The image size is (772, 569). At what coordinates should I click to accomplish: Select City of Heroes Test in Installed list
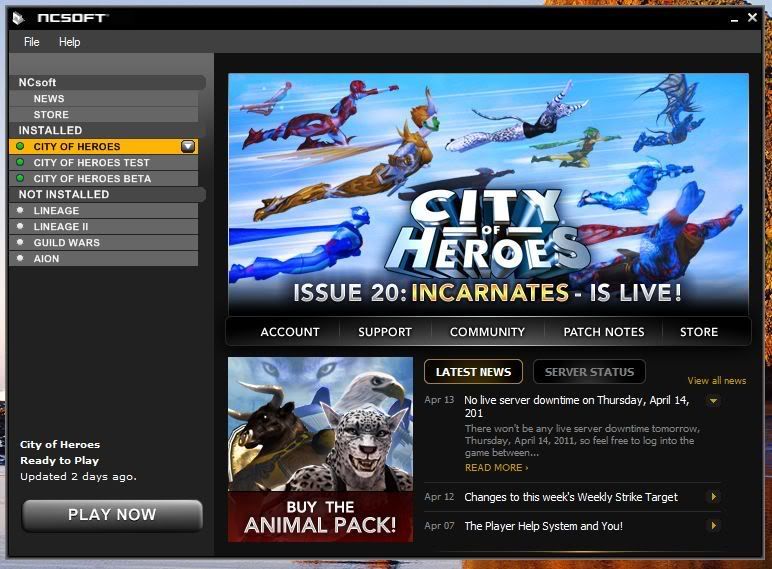(103, 162)
